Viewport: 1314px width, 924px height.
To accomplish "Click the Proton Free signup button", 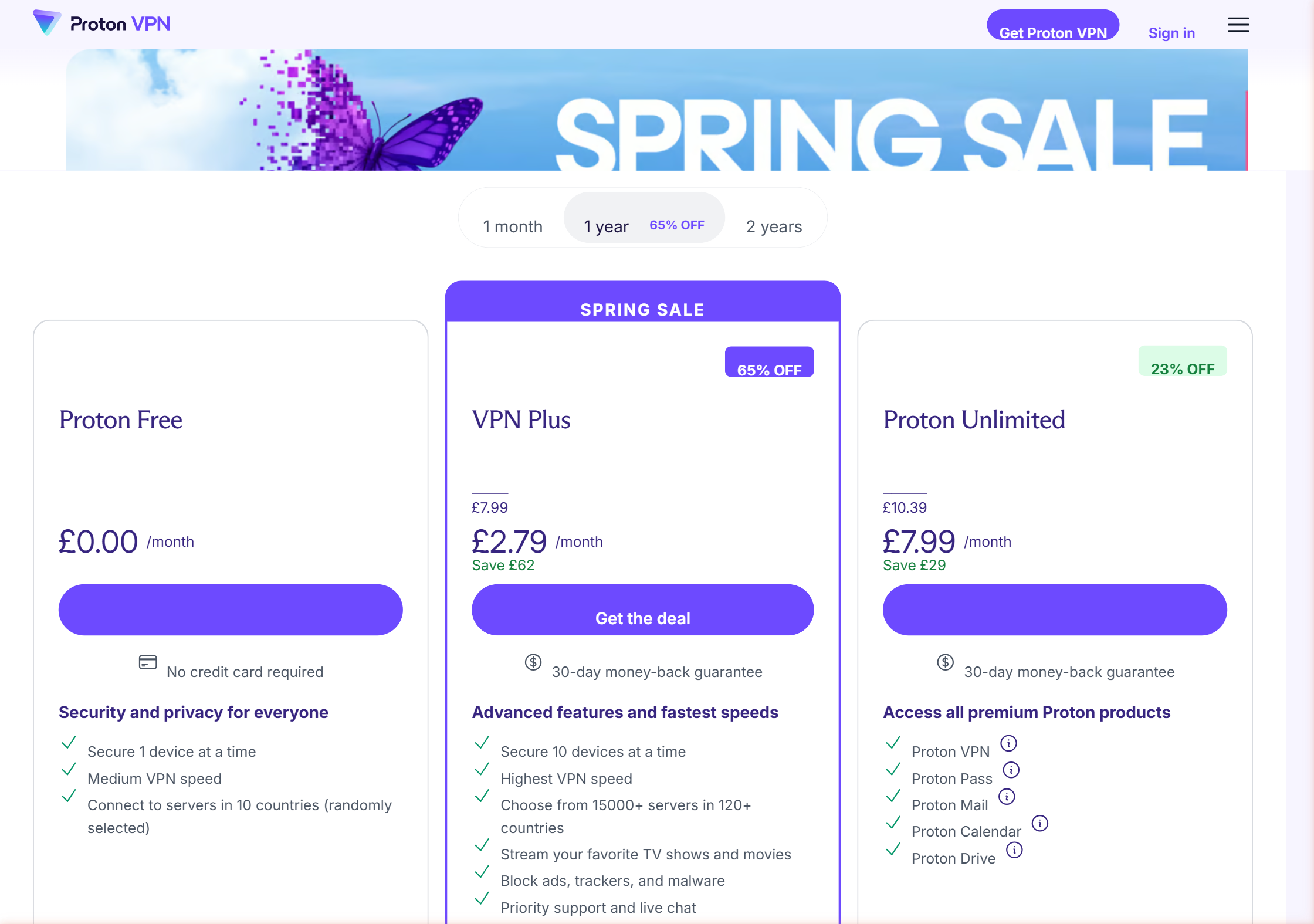I will (x=231, y=610).
